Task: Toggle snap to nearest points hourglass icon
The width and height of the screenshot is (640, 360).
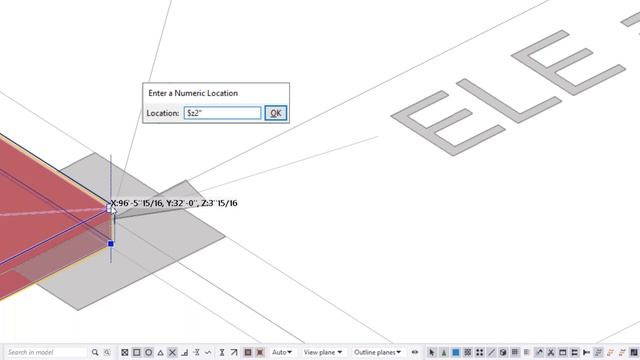Action: click(x=222, y=352)
